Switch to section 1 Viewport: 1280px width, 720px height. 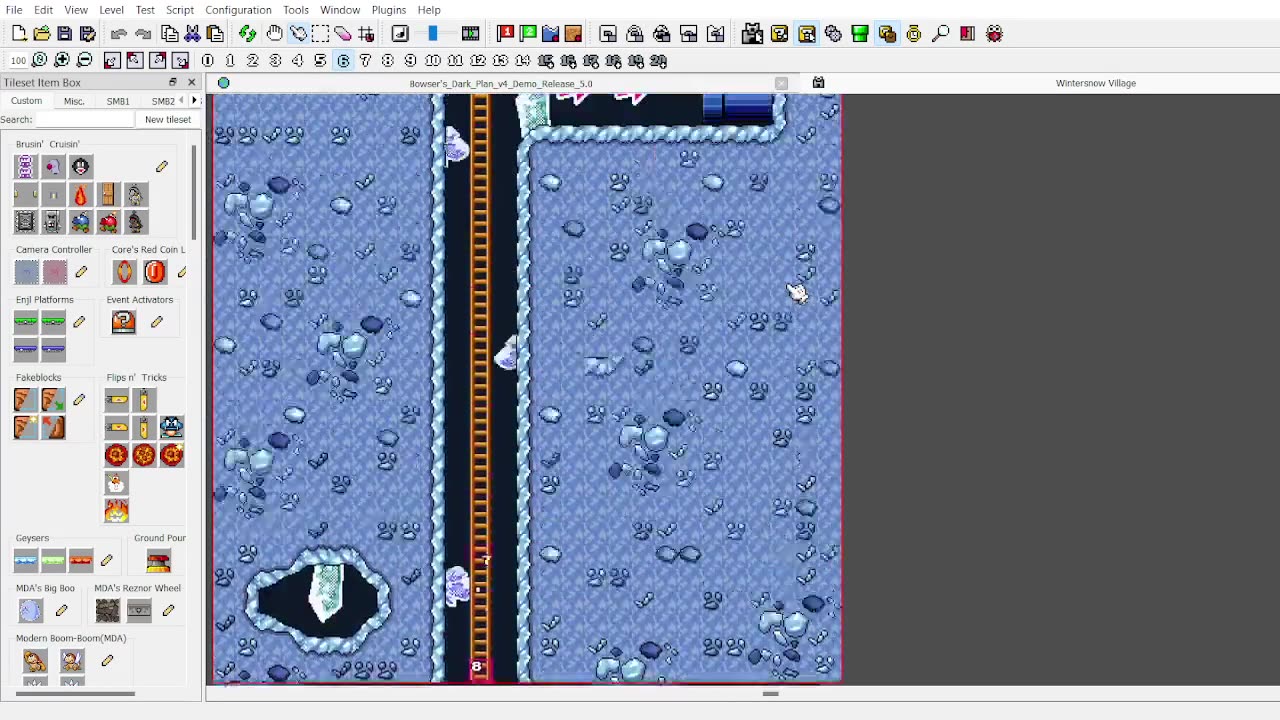pyautogui.click(x=230, y=61)
